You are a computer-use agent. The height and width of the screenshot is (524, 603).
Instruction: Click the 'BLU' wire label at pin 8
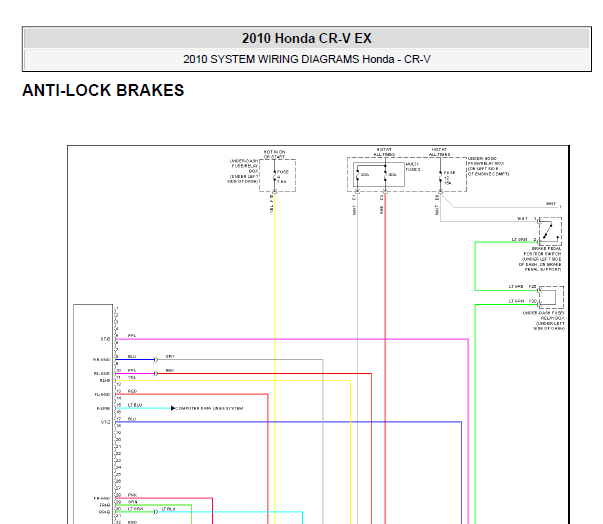[132, 356]
